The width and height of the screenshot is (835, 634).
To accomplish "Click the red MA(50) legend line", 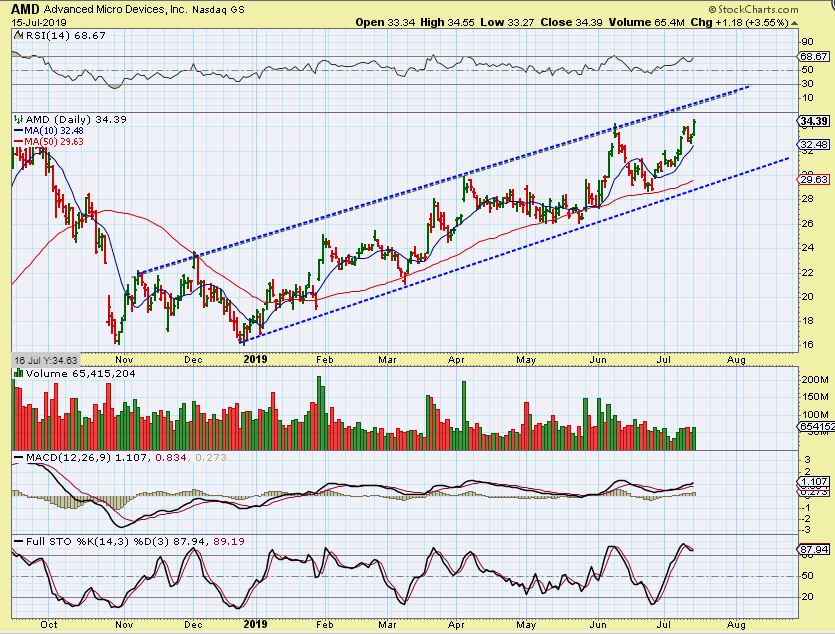I will pos(18,142).
